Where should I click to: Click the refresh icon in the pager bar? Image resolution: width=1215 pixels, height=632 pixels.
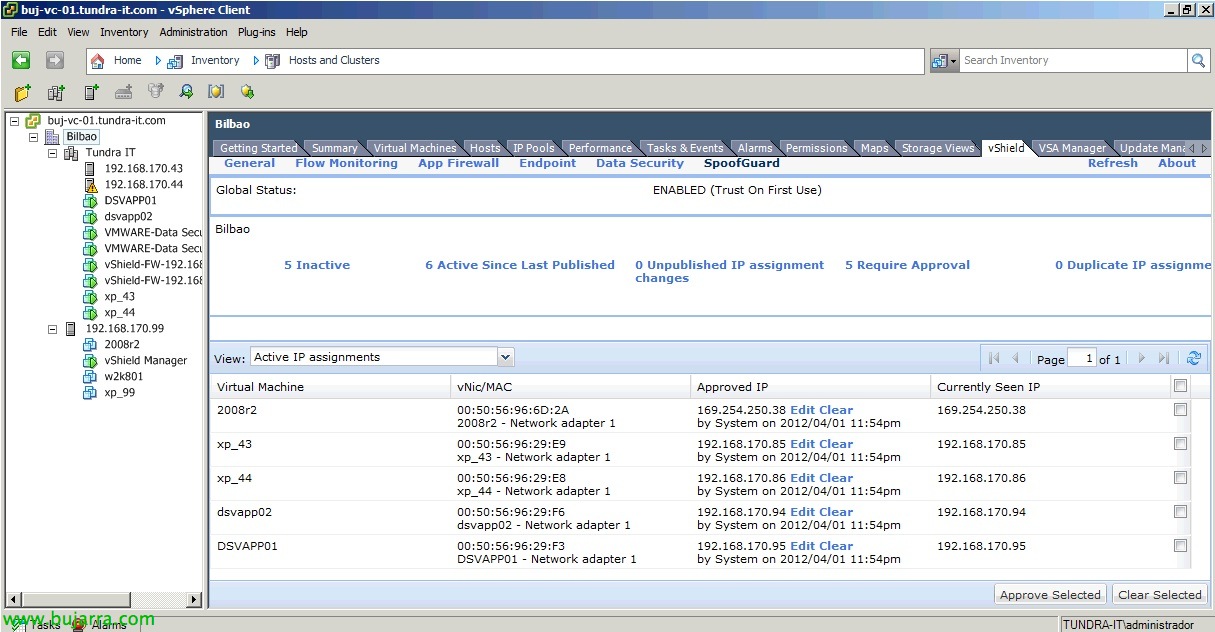point(1193,358)
